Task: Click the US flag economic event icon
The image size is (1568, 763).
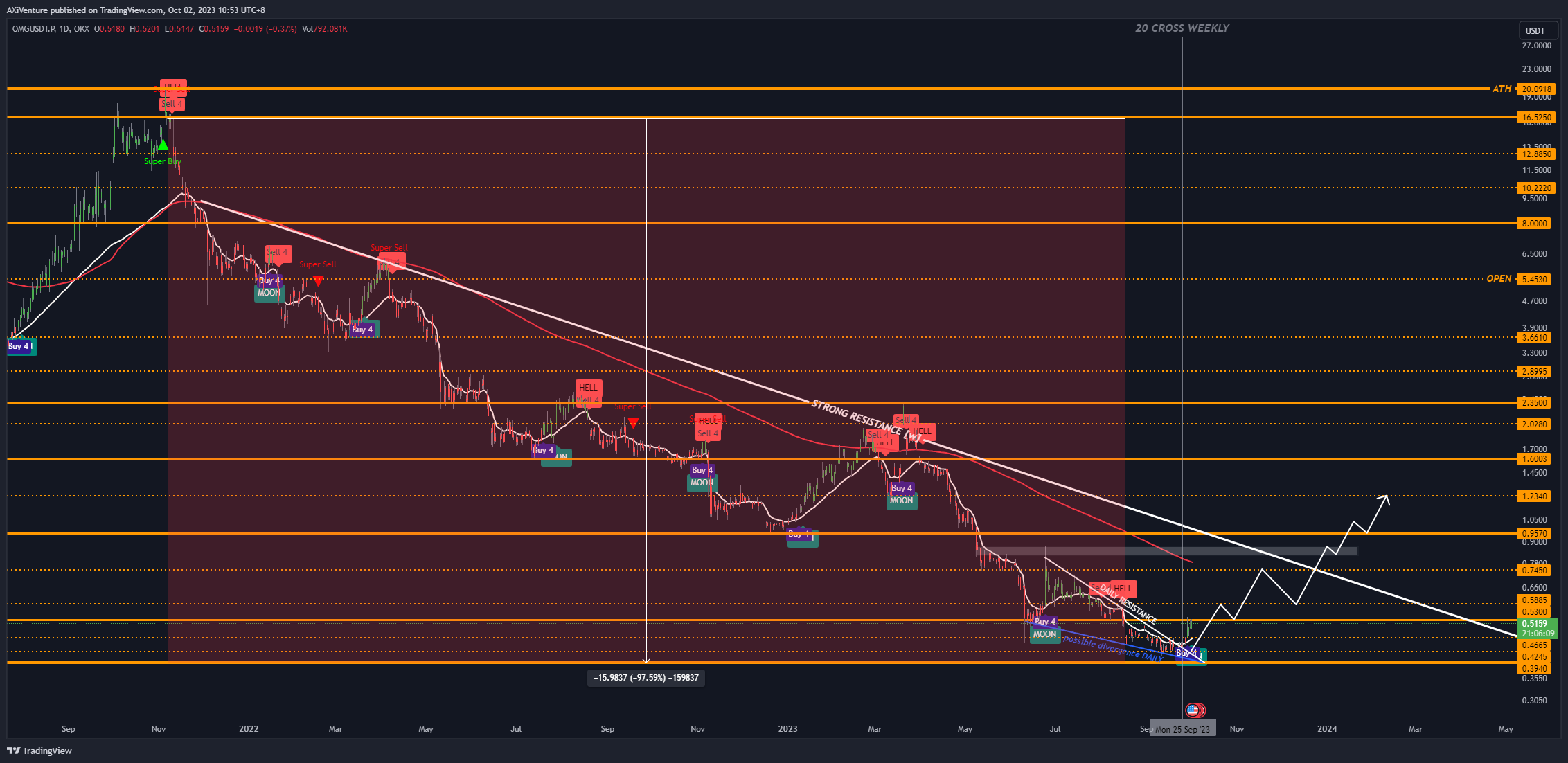Action: pyautogui.click(x=1193, y=710)
